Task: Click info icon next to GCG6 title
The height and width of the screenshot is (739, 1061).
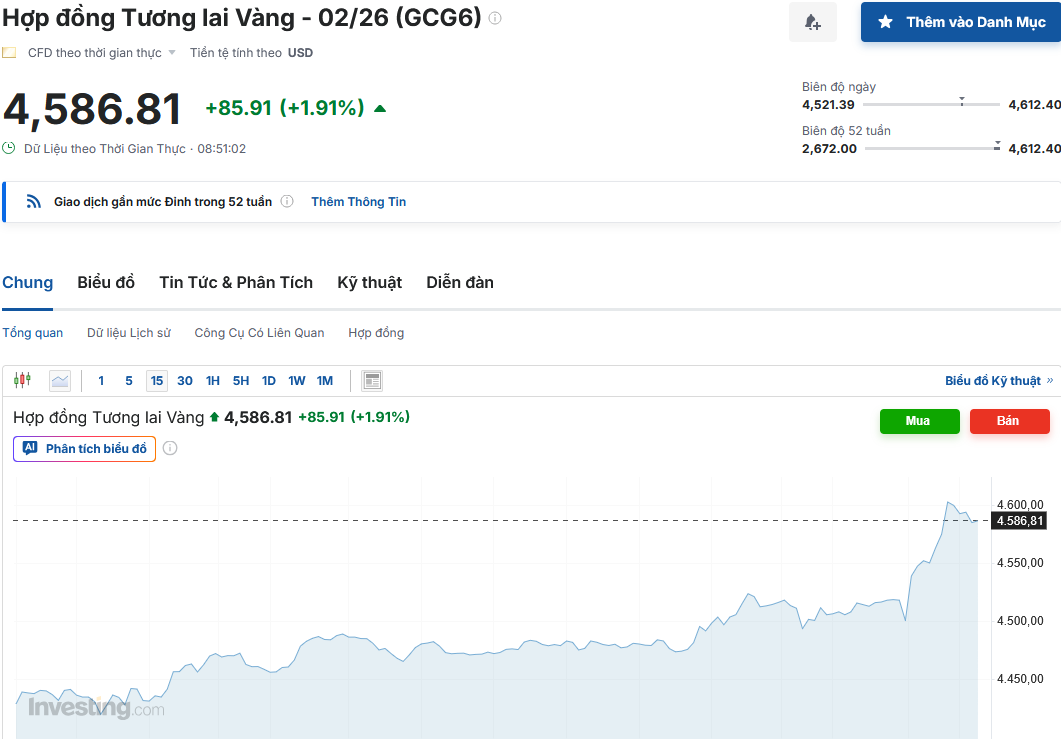Action: [495, 18]
